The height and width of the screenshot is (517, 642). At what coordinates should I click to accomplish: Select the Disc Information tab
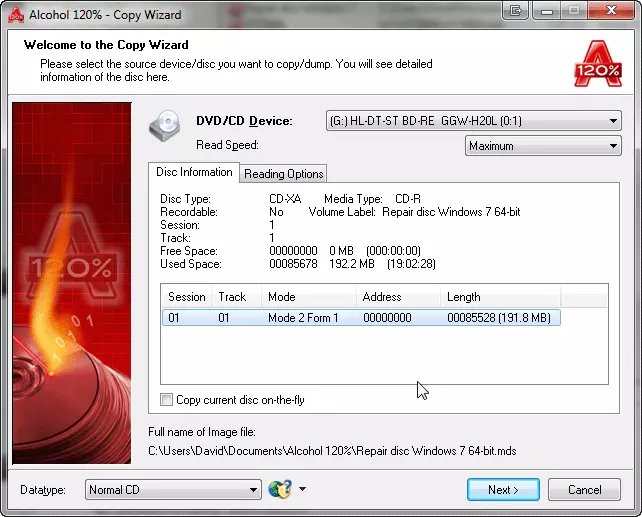(x=194, y=172)
